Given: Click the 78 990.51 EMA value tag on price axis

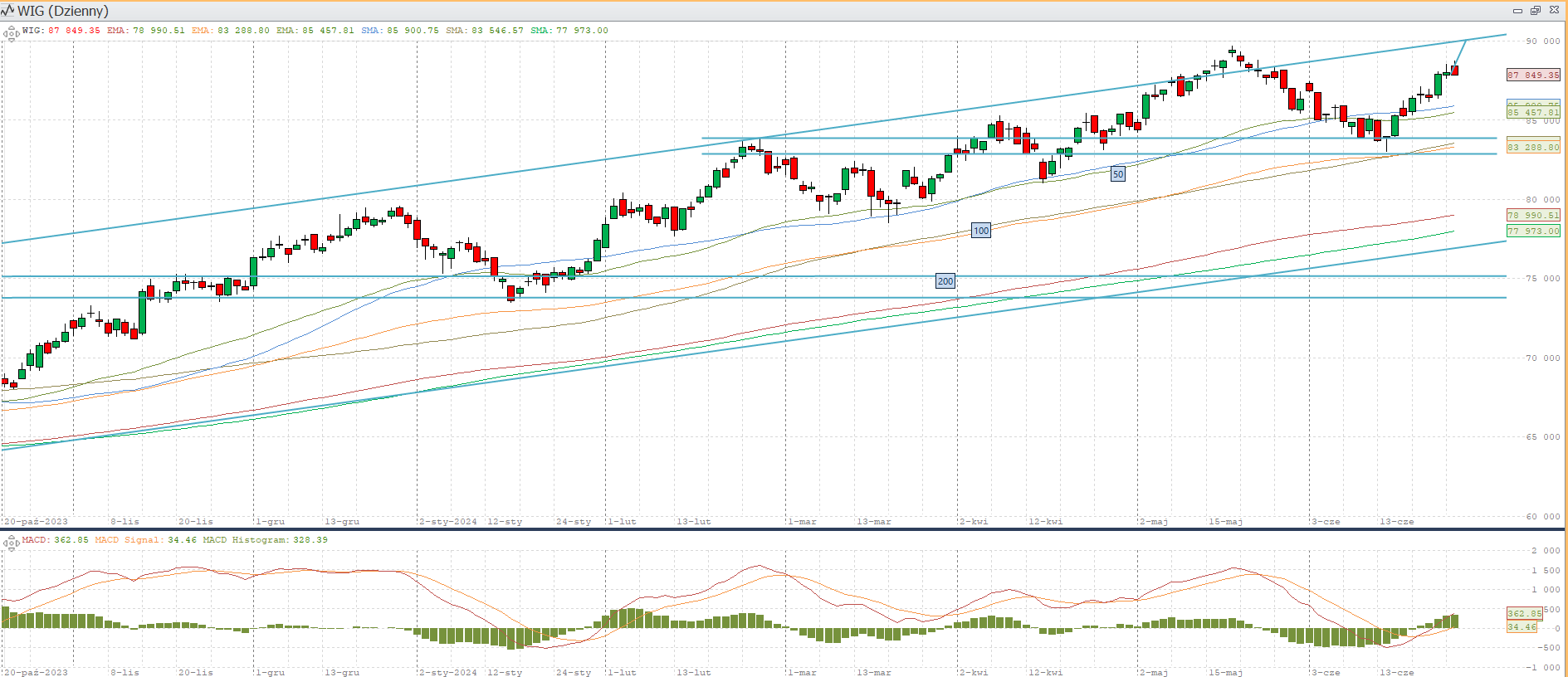Looking at the screenshot, I should pyautogui.click(x=1533, y=215).
